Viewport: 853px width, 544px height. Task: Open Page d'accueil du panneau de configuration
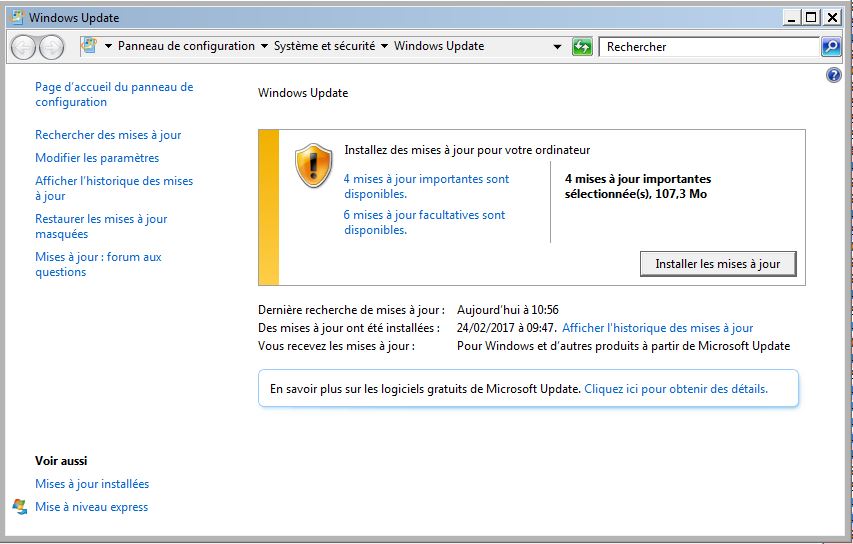pos(114,94)
